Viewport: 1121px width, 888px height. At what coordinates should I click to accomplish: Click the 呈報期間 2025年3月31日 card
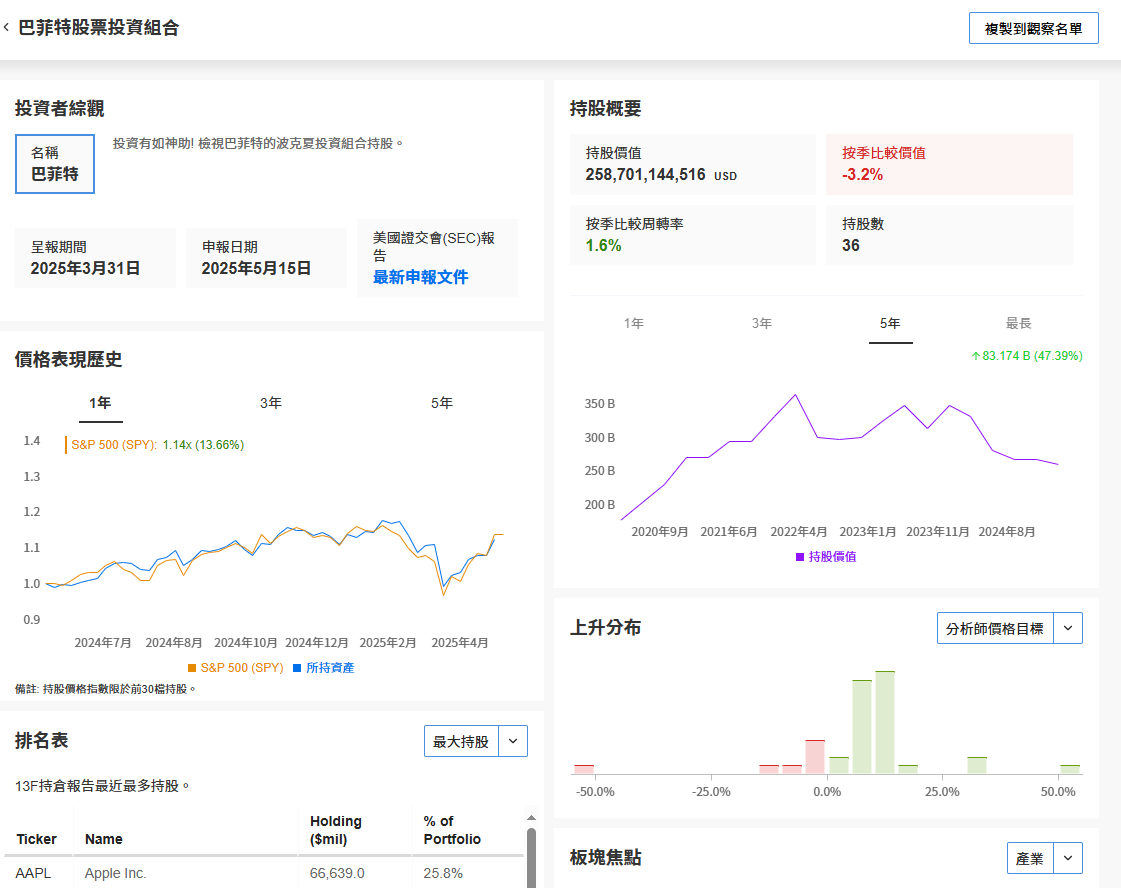click(x=95, y=258)
